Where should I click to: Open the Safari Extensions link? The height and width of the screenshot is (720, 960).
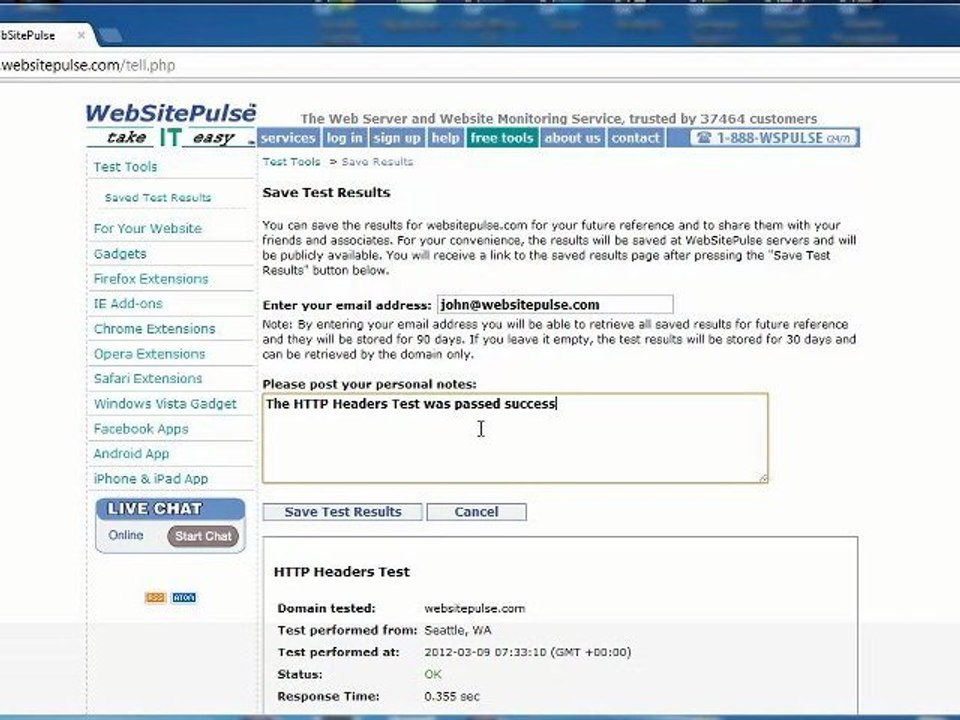[x=148, y=378]
